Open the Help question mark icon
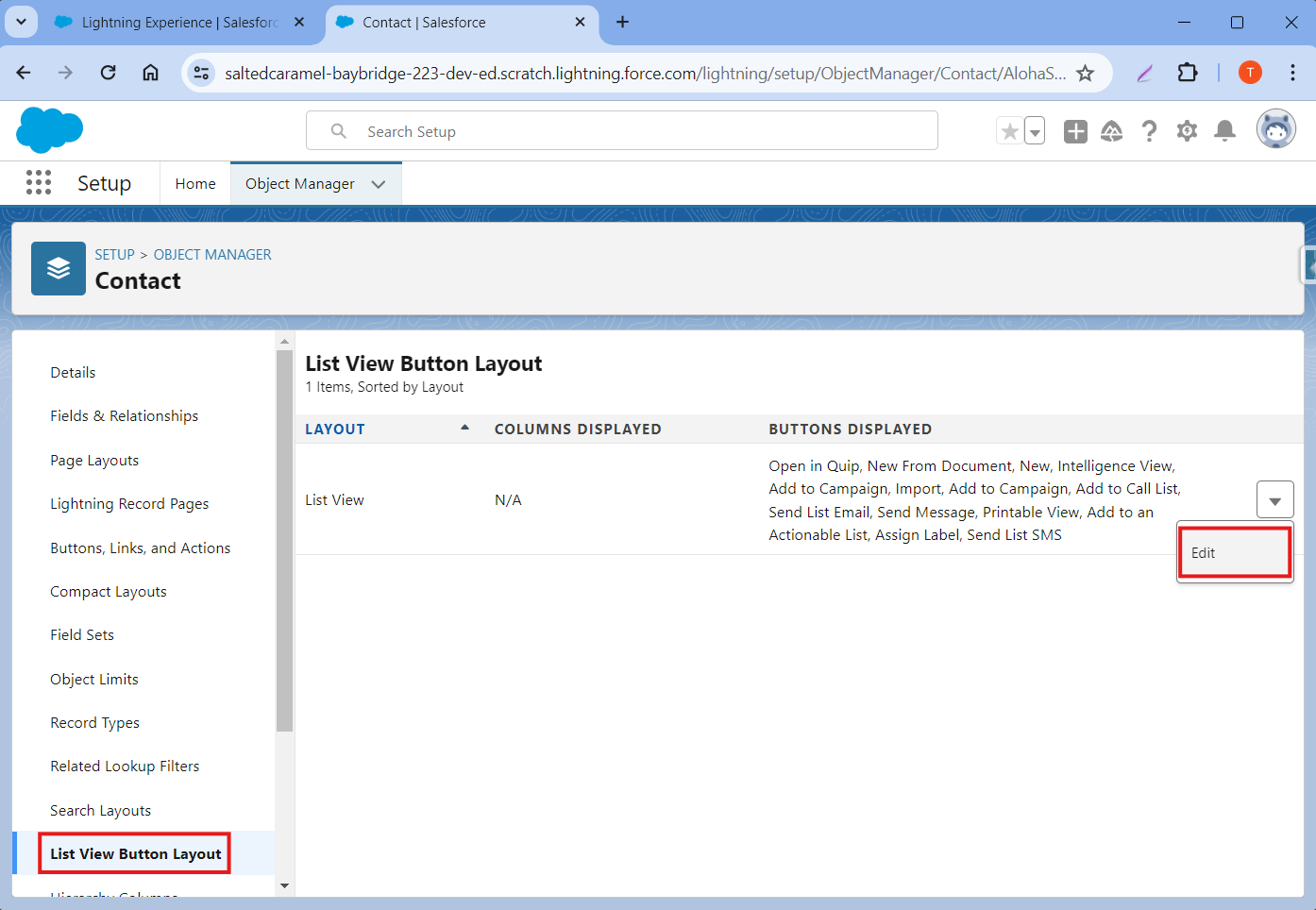The image size is (1316, 910). point(1149,131)
